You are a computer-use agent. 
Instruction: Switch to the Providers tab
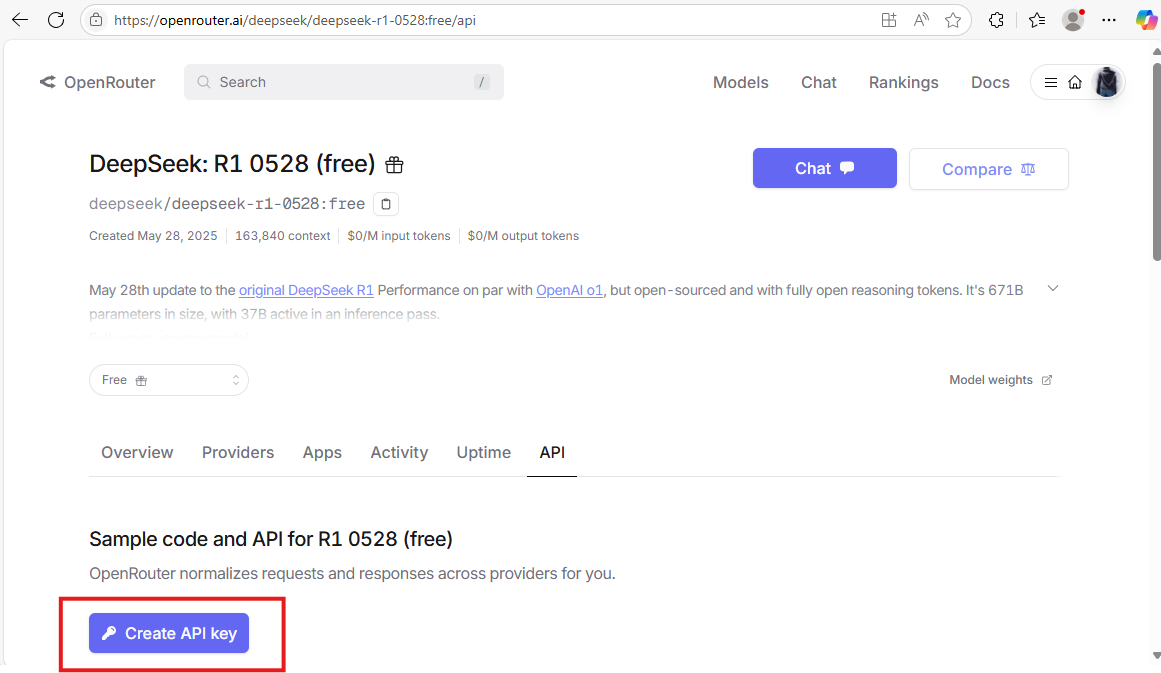pos(238,452)
